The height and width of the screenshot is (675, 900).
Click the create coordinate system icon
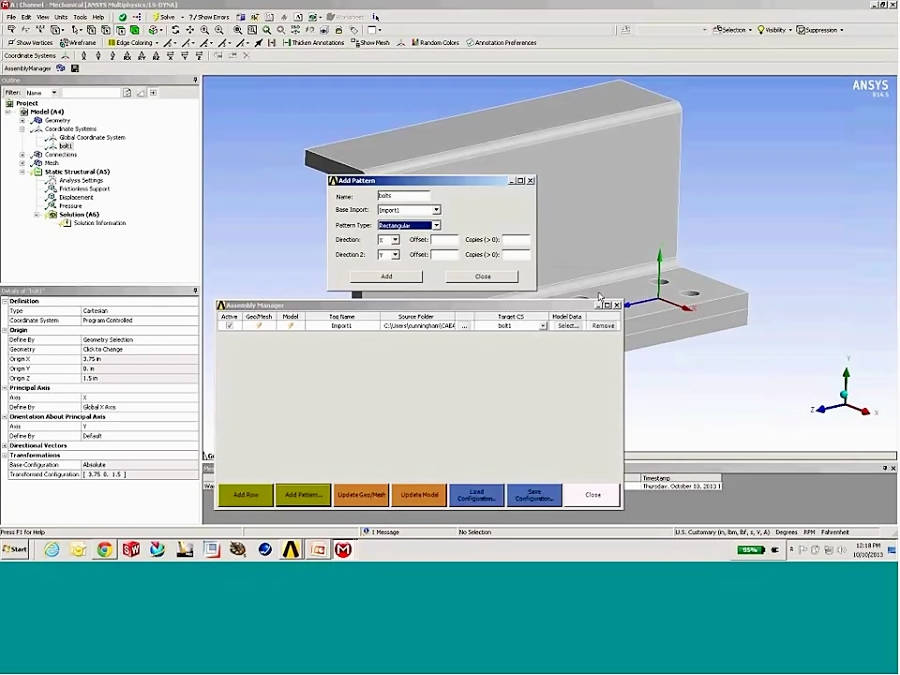(x=65, y=56)
